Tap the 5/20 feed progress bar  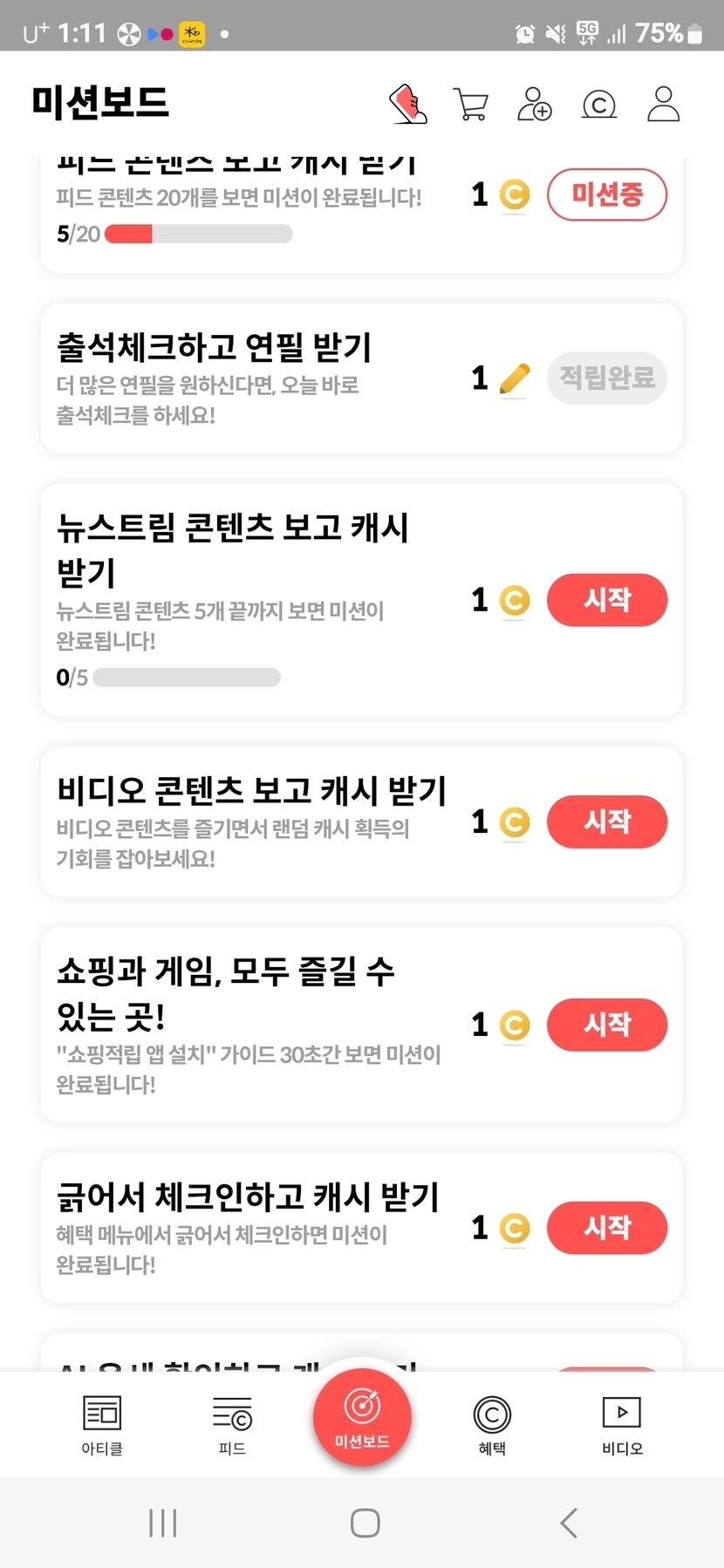[199, 234]
